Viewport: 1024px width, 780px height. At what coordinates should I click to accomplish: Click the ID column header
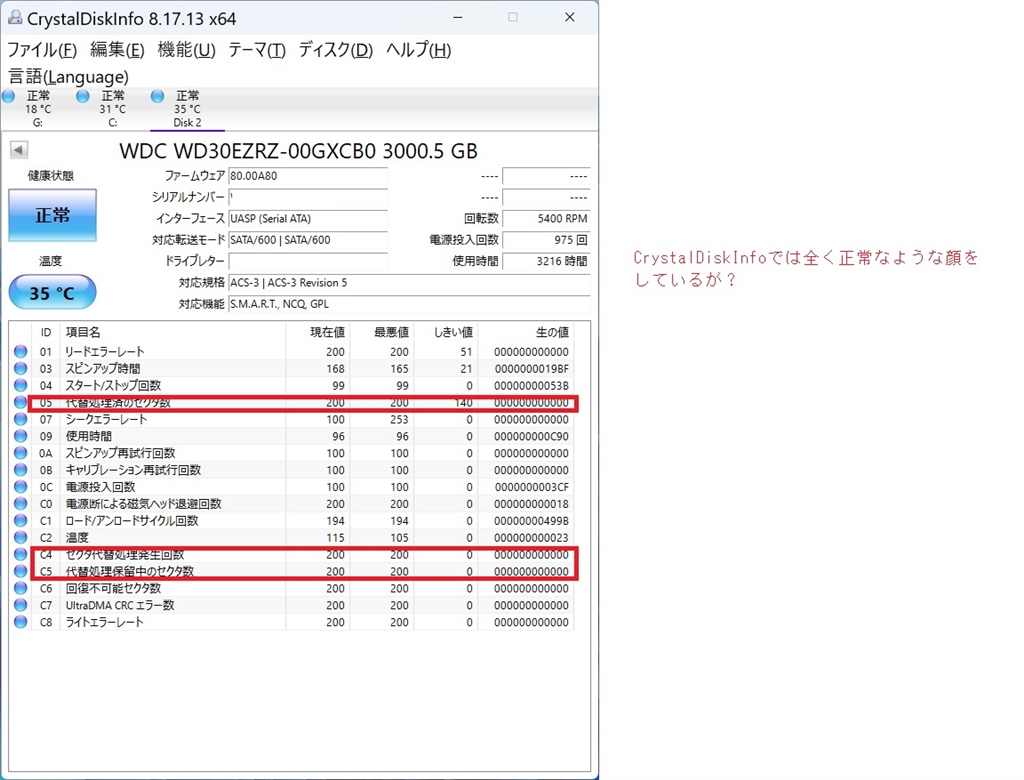46,333
